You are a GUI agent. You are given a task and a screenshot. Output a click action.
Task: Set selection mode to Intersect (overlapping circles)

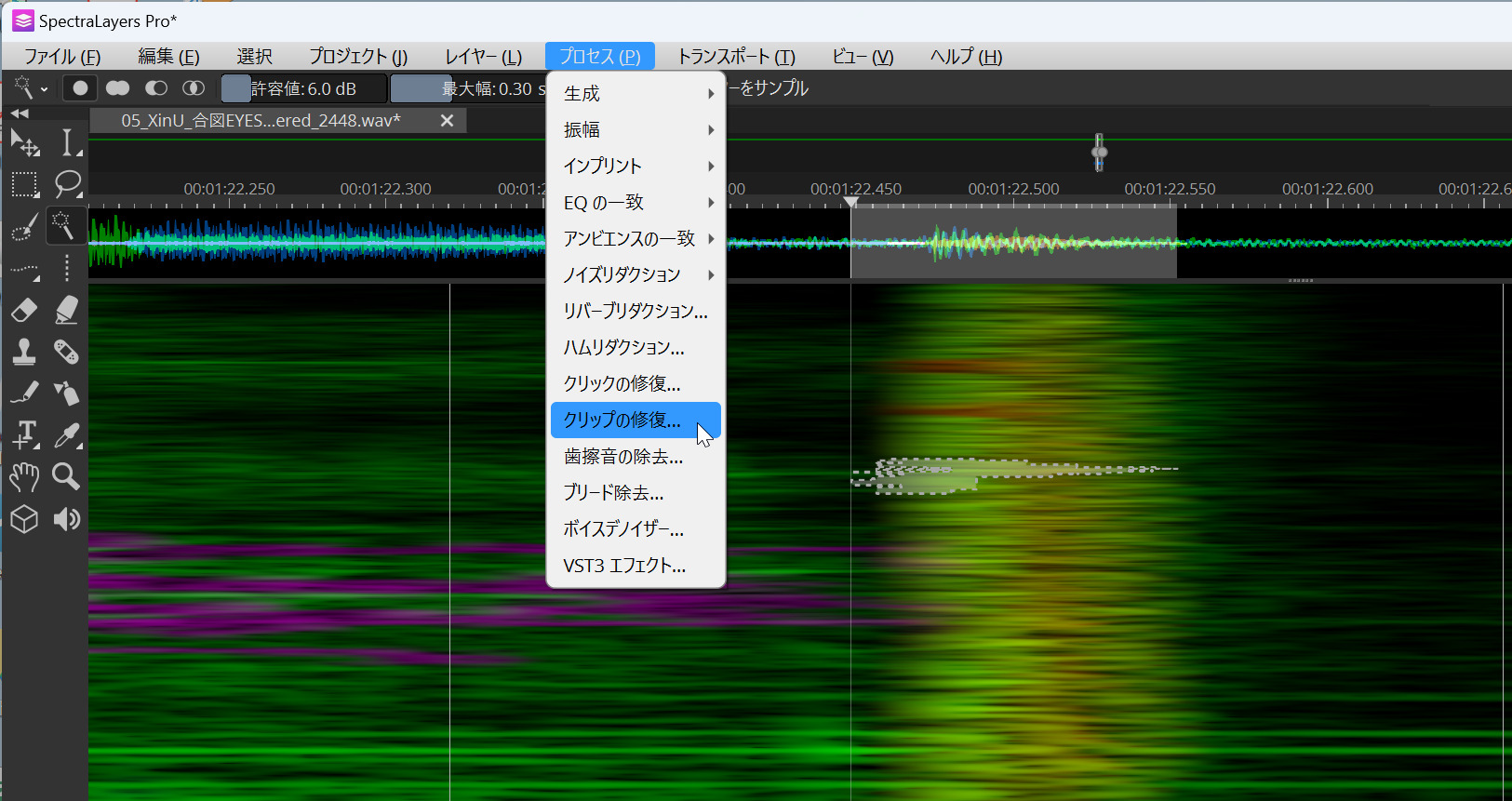tap(194, 88)
